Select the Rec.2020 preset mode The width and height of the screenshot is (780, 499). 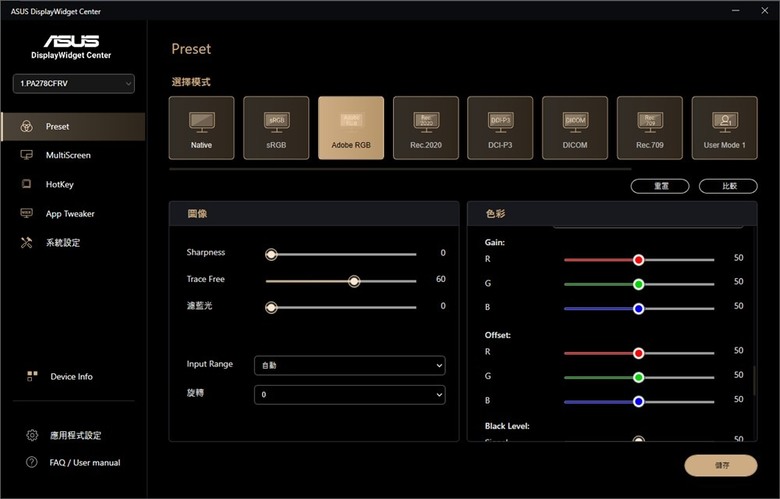pos(426,128)
